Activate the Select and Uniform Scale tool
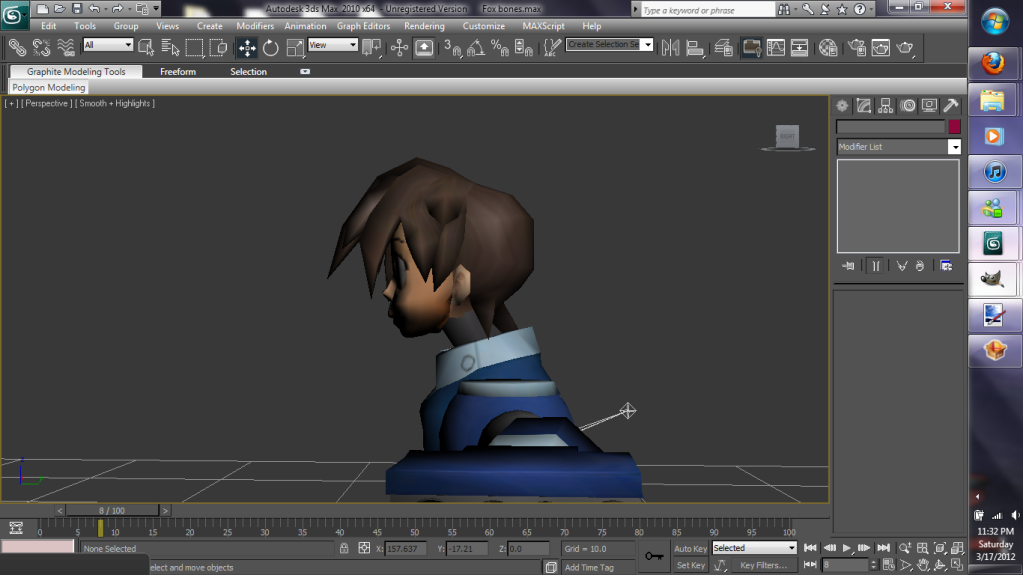 (x=294, y=48)
